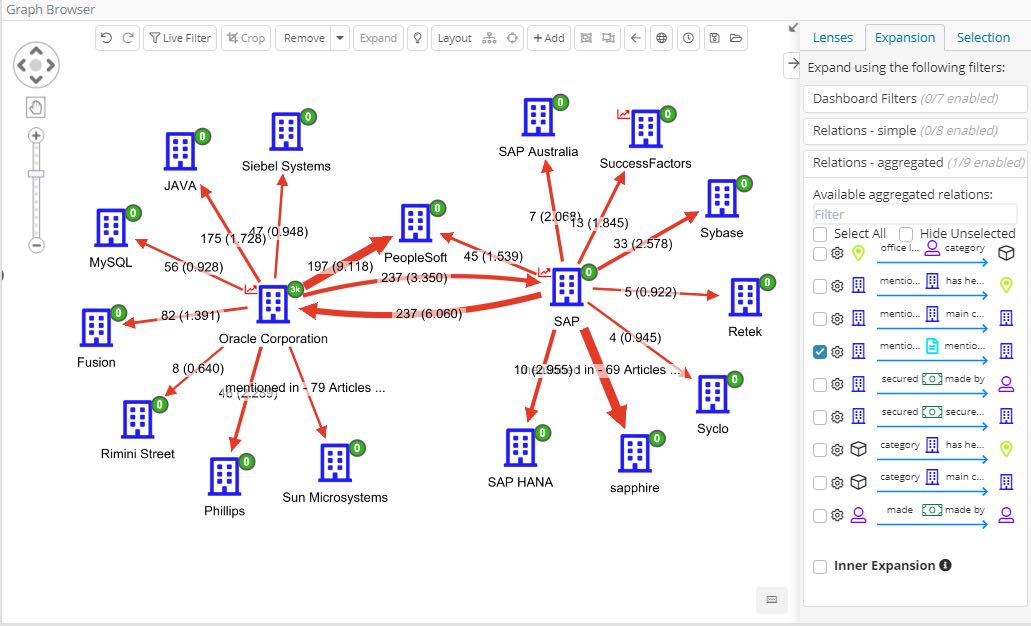
Task: Select the Sybase node icon
Action: [721, 198]
